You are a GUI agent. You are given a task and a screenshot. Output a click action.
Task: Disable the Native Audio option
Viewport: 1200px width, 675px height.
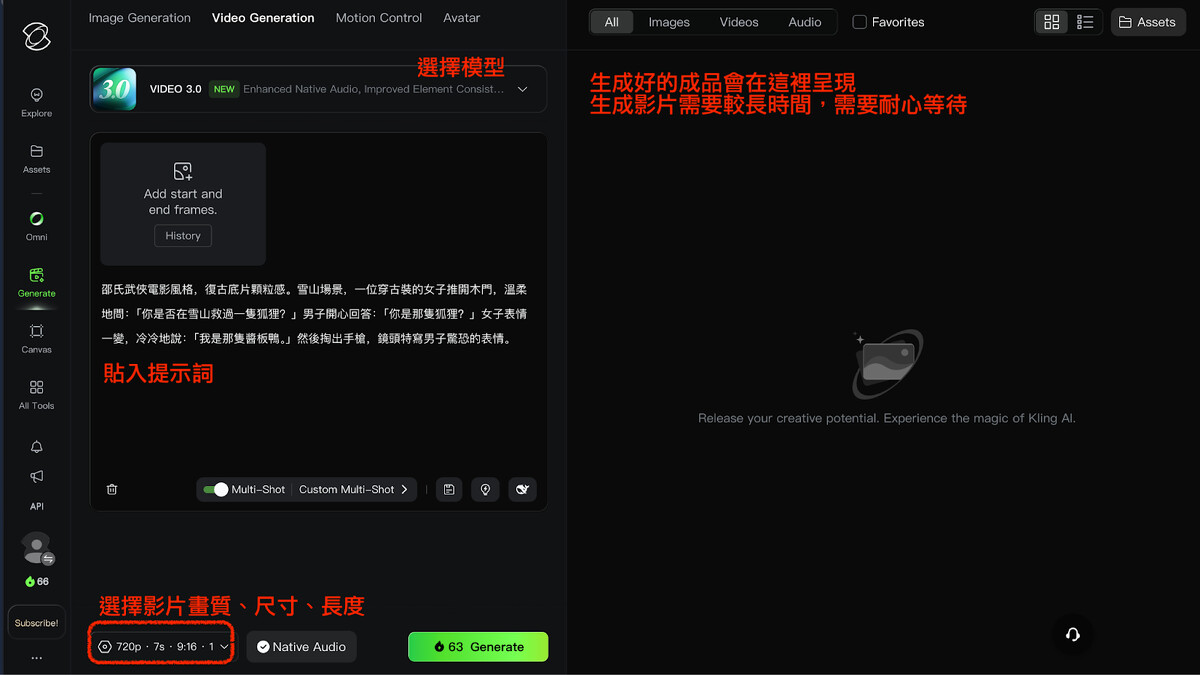pyautogui.click(x=301, y=647)
